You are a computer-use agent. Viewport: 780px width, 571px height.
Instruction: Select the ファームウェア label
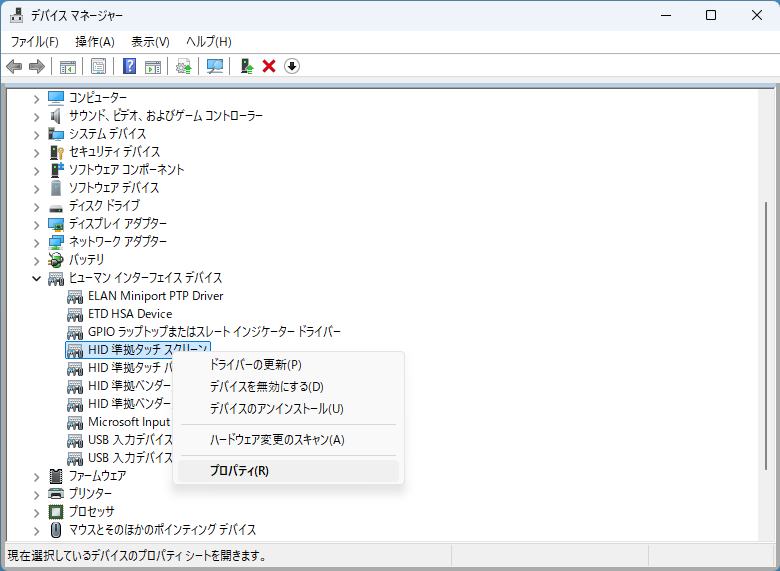click(97, 476)
